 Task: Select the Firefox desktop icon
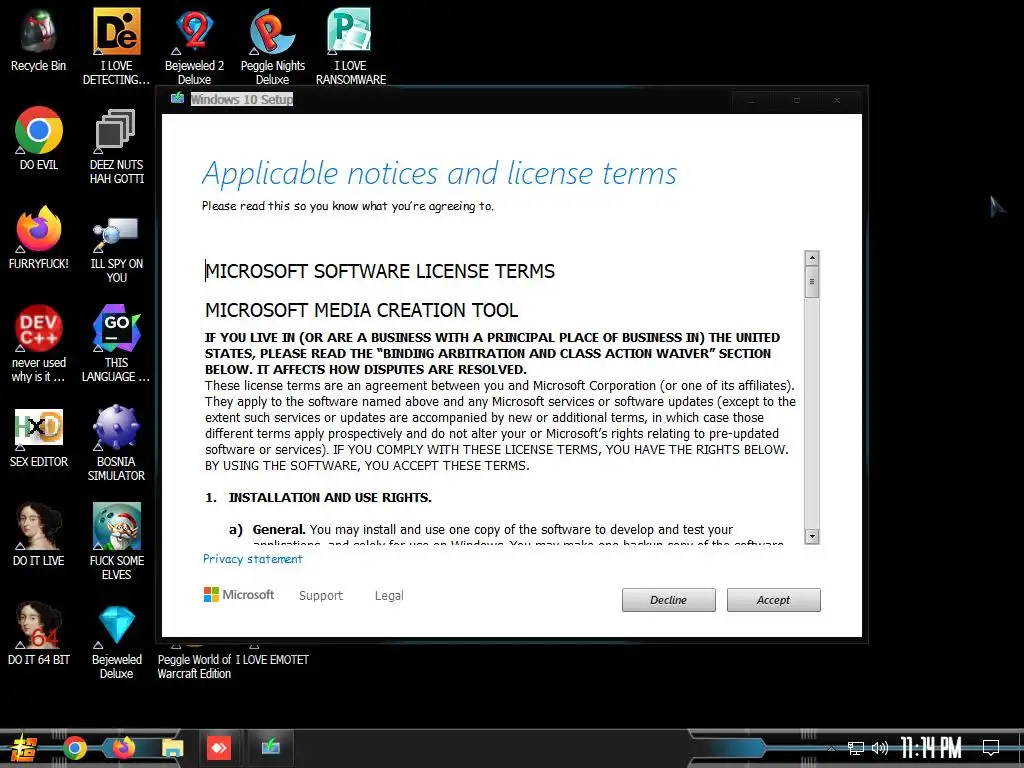click(39, 238)
